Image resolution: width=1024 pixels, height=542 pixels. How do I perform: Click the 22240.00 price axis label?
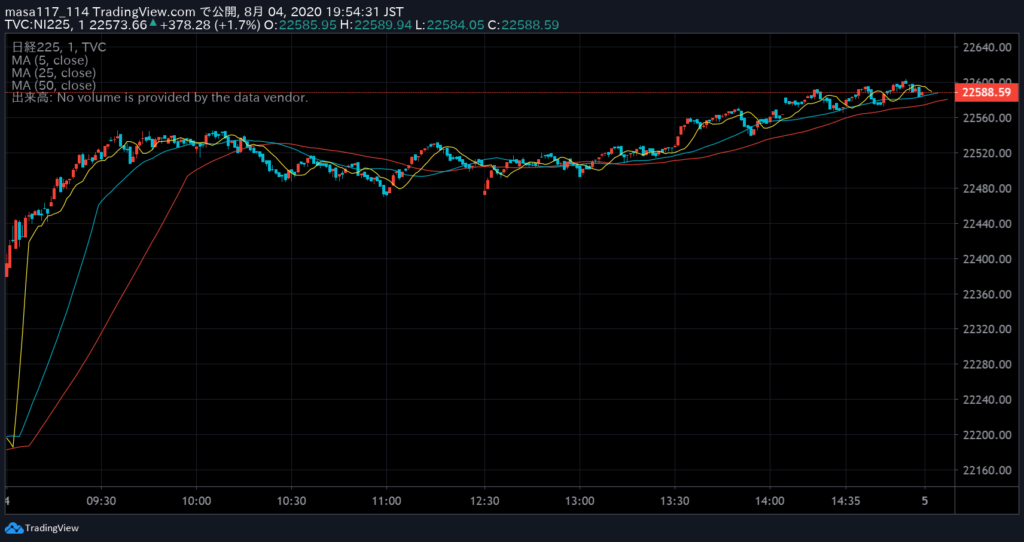tap(987, 400)
